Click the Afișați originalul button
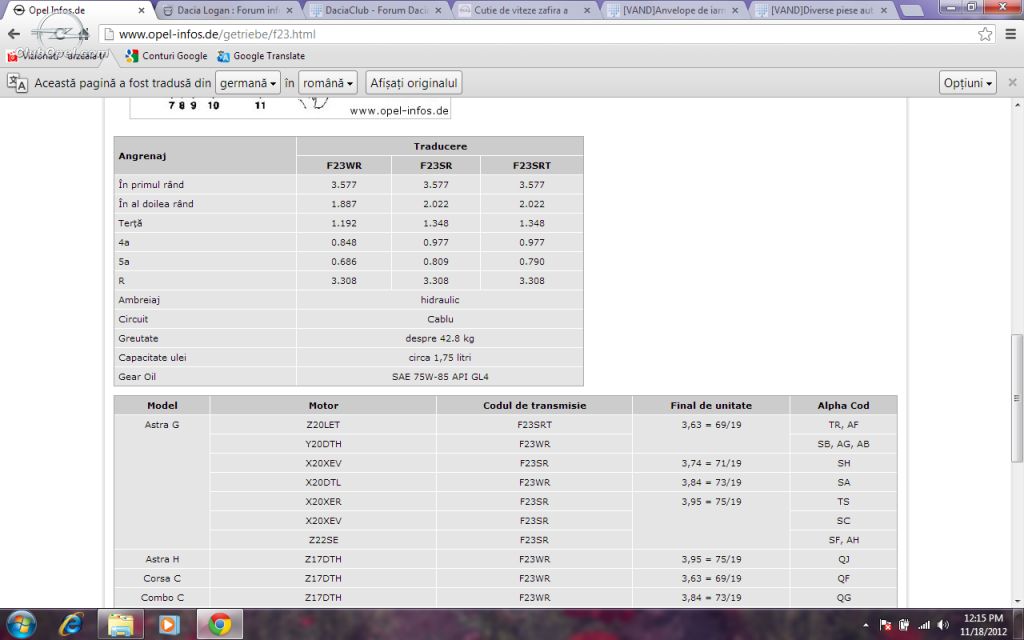Image resolution: width=1024 pixels, height=640 pixels. [x=414, y=83]
